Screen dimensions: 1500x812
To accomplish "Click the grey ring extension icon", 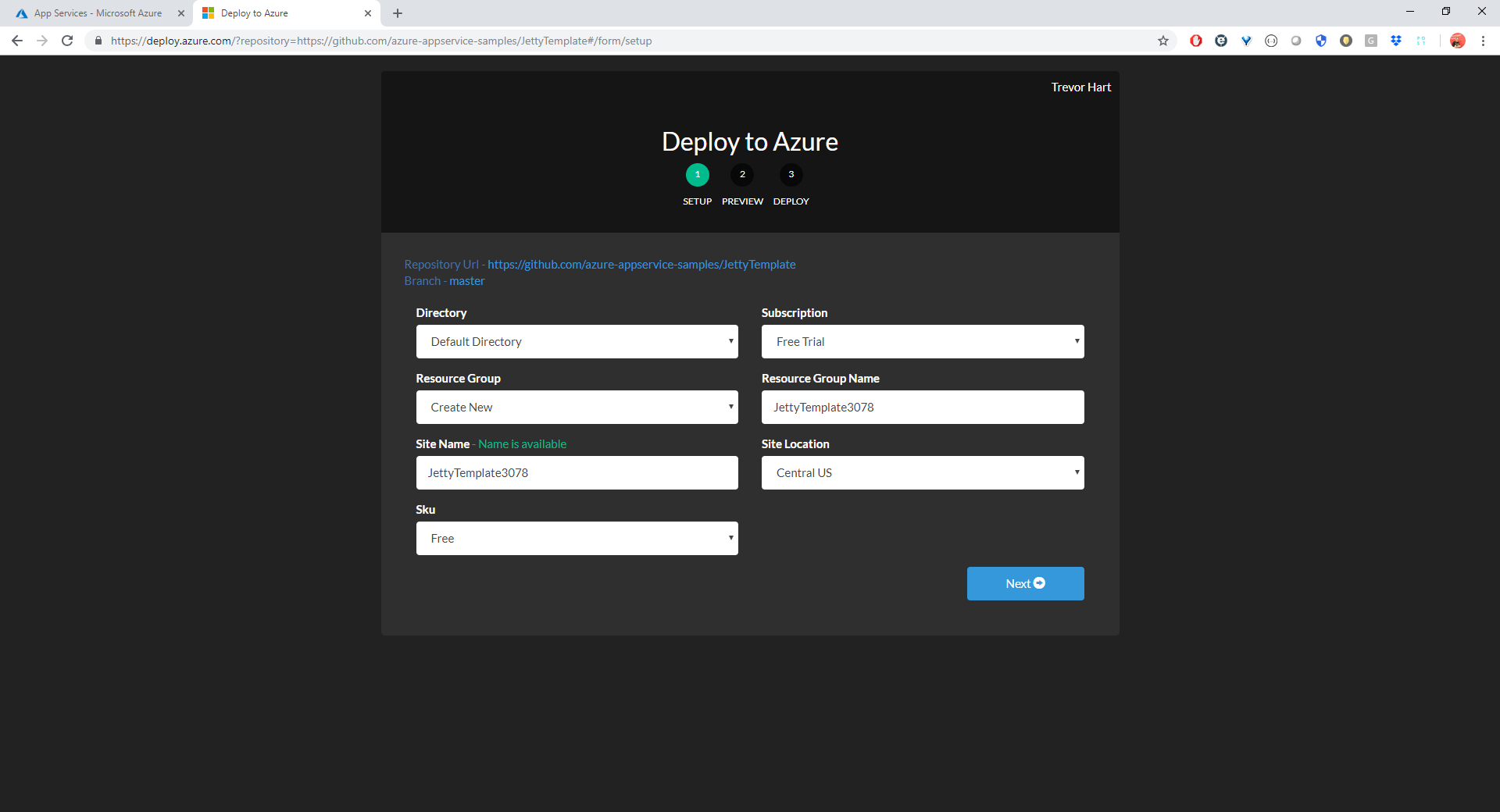I will point(1296,41).
